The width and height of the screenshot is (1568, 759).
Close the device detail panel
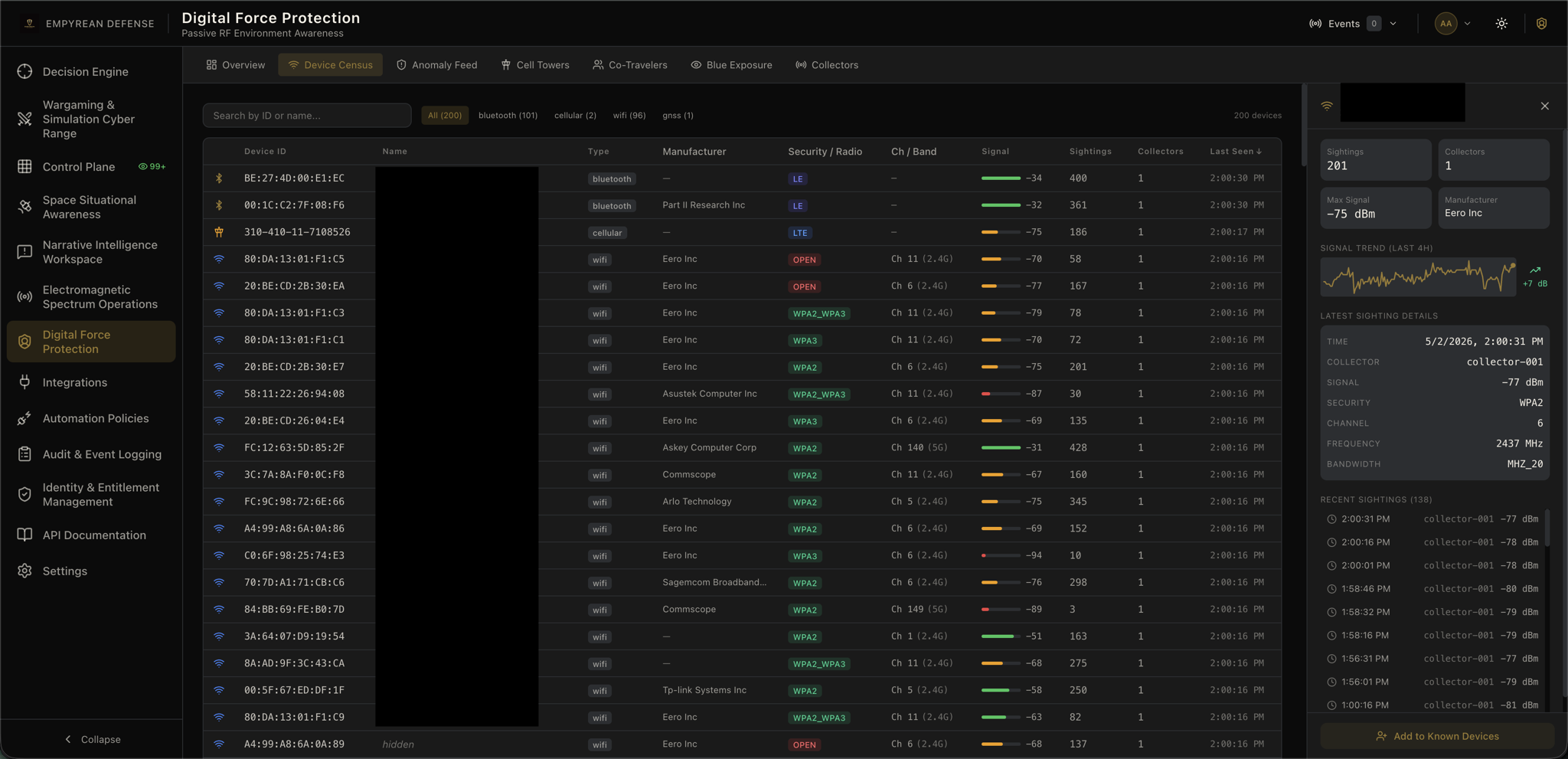1544,106
